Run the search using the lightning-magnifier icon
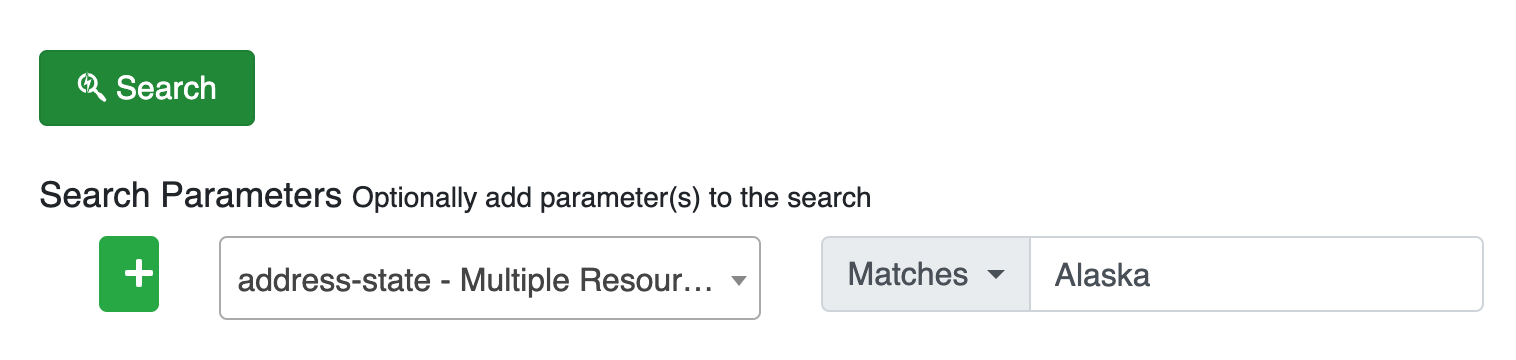The image size is (1516, 360). point(92,87)
